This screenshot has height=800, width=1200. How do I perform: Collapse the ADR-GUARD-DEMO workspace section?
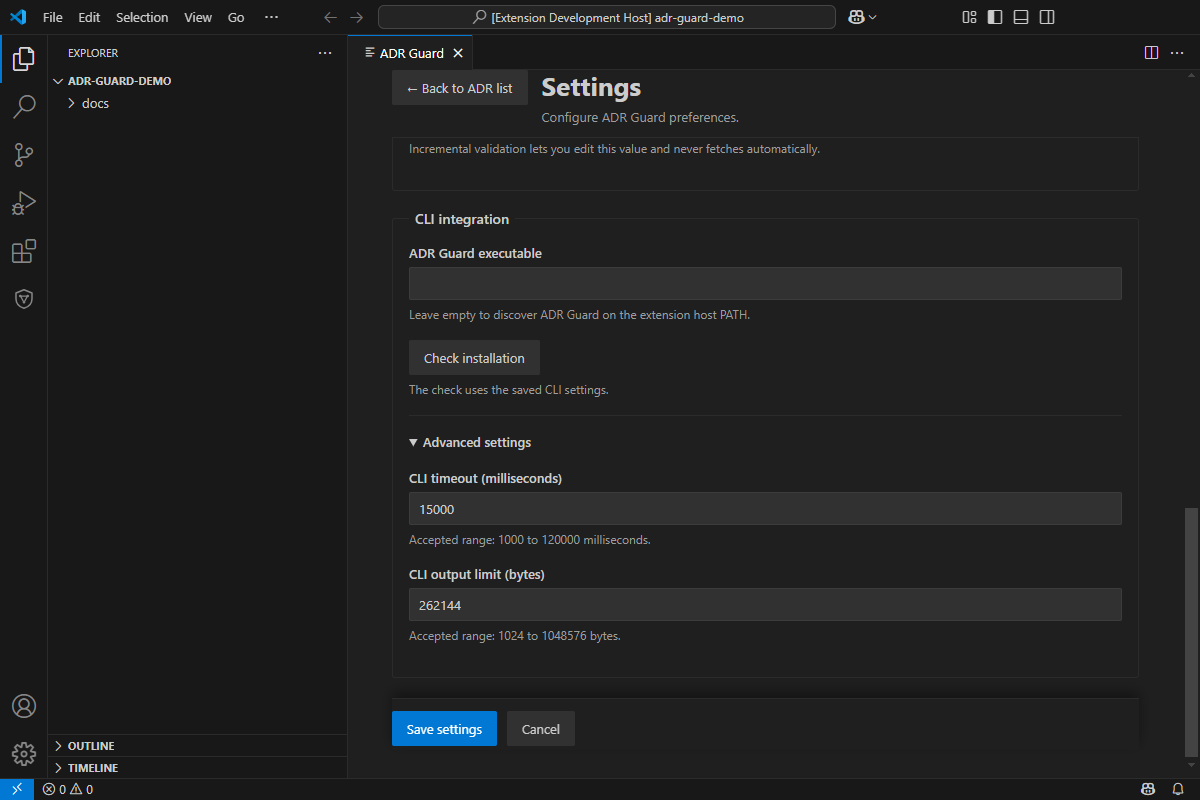point(197,81)
